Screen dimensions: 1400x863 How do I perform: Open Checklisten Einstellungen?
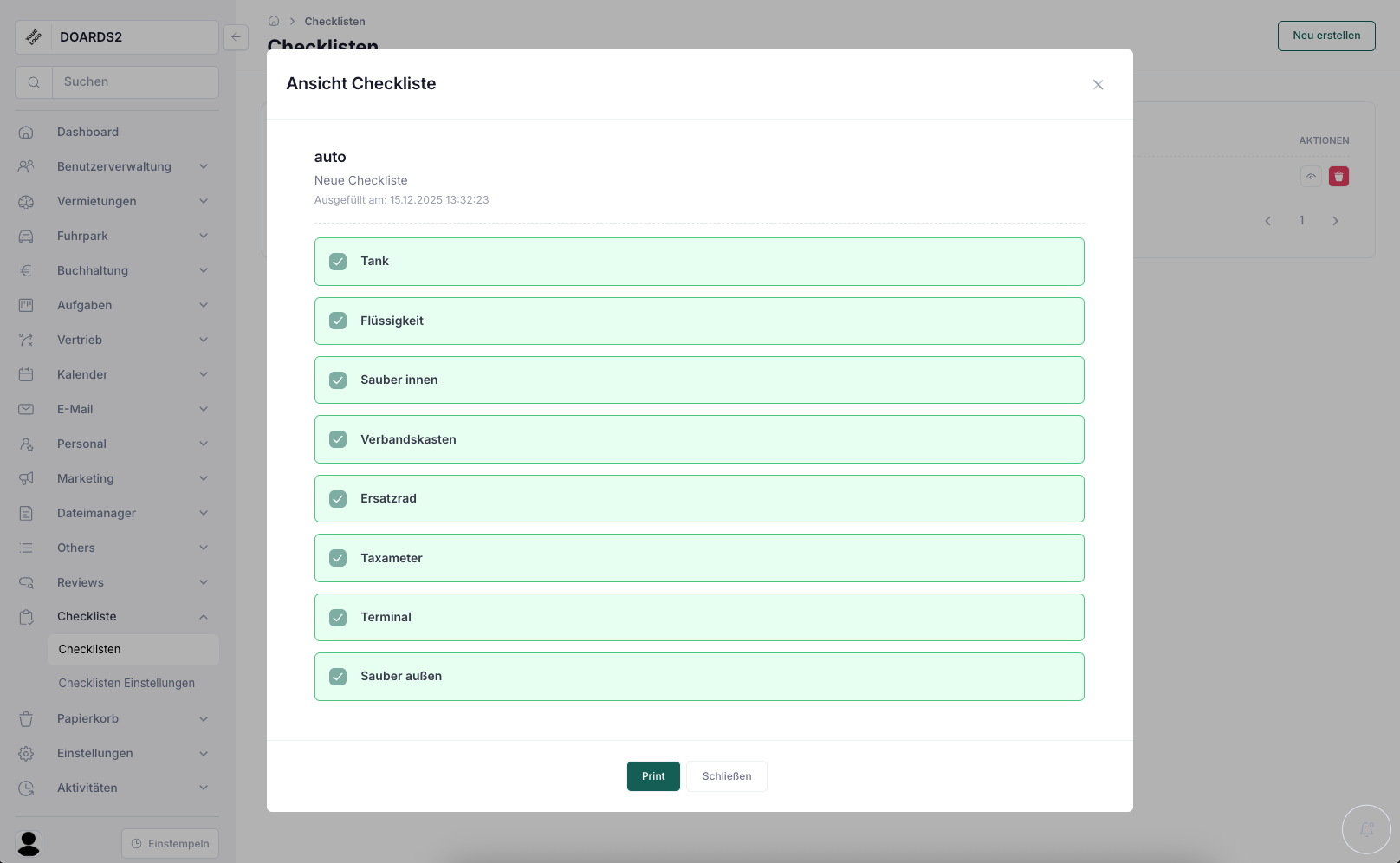click(x=126, y=683)
